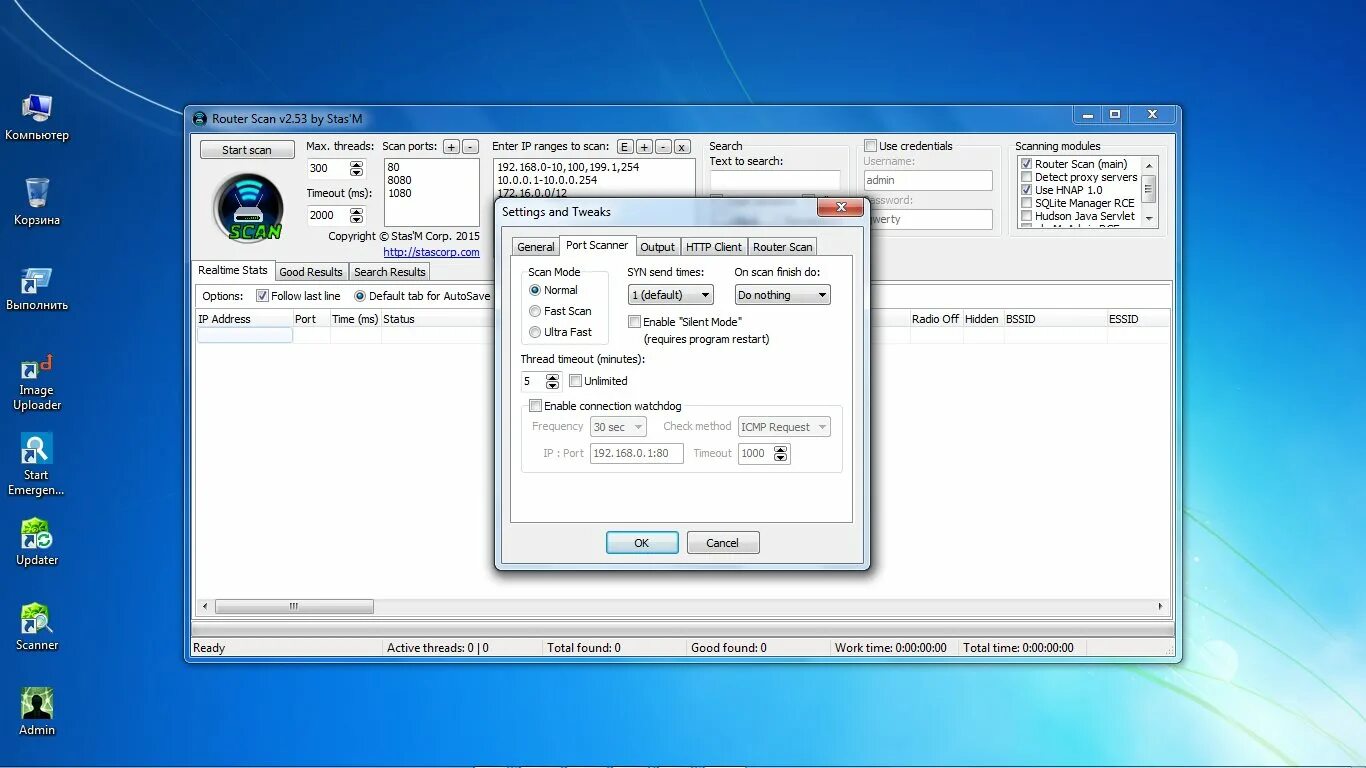This screenshot has width=1366, height=768.
Task: Check the SQLite Manager RCE module
Action: coord(1026,203)
